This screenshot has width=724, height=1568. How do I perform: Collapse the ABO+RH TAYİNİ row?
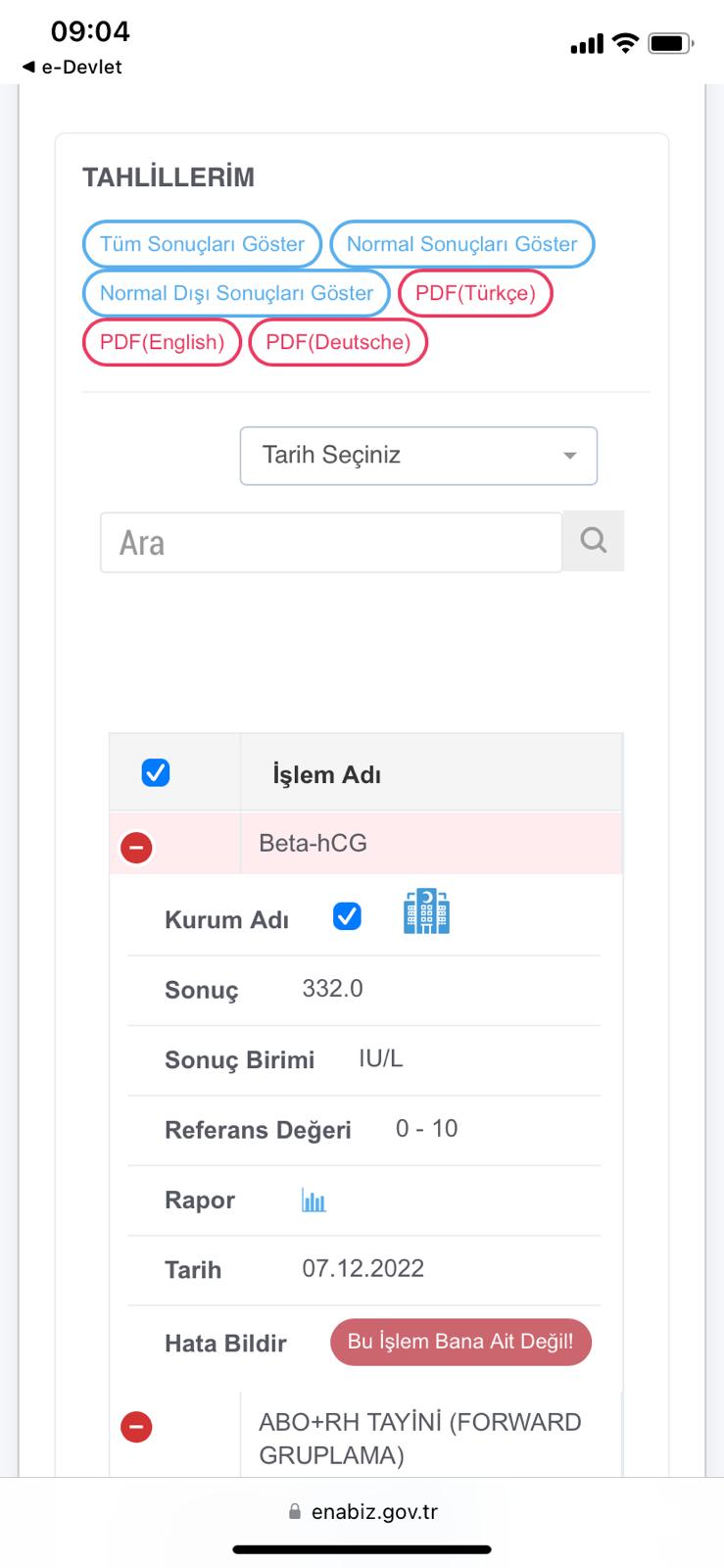click(136, 1427)
